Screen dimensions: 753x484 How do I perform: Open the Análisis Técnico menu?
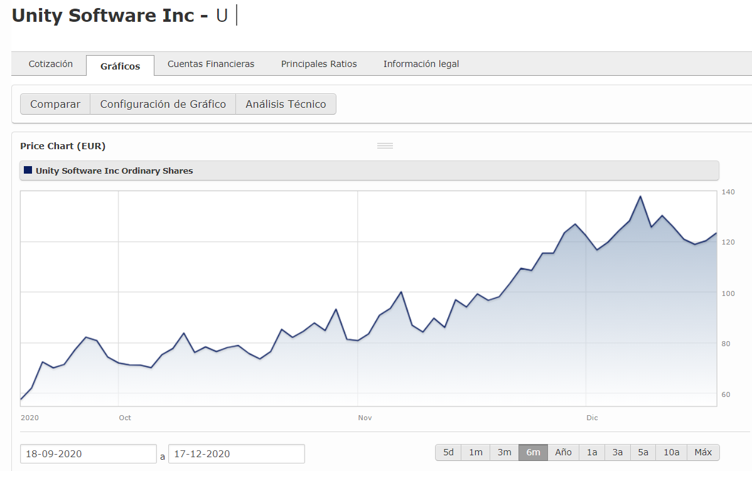[286, 104]
